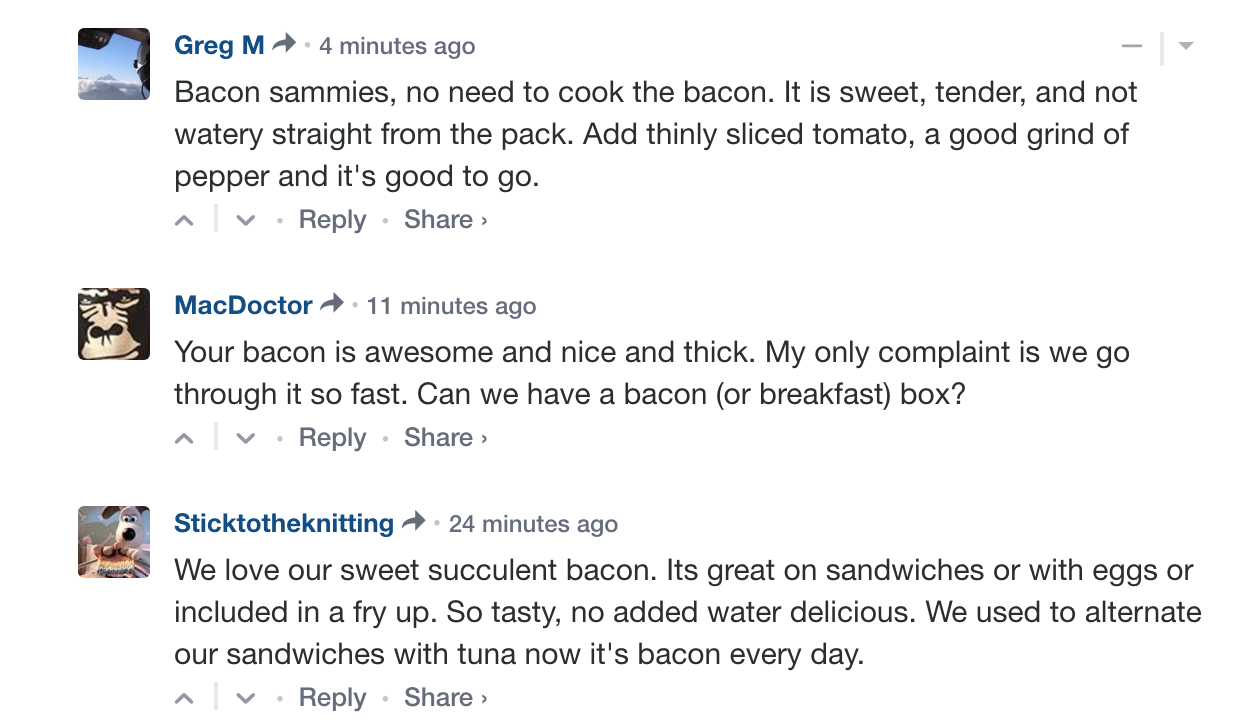Upvote Greg M's bacon sammies comment
1250x728 pixels.
coord(184,221)
